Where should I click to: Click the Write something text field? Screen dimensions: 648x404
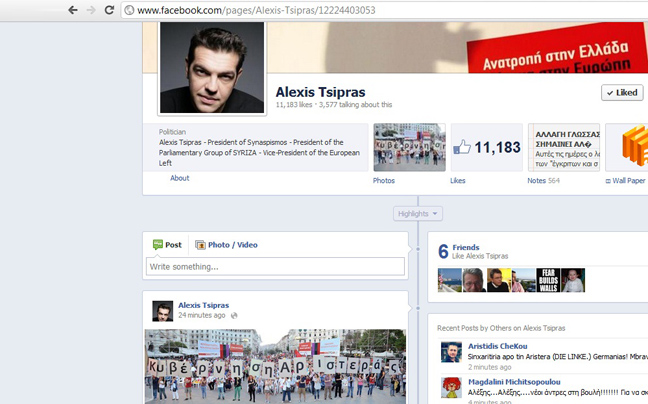pyautogui.click(x=275, y=267)
